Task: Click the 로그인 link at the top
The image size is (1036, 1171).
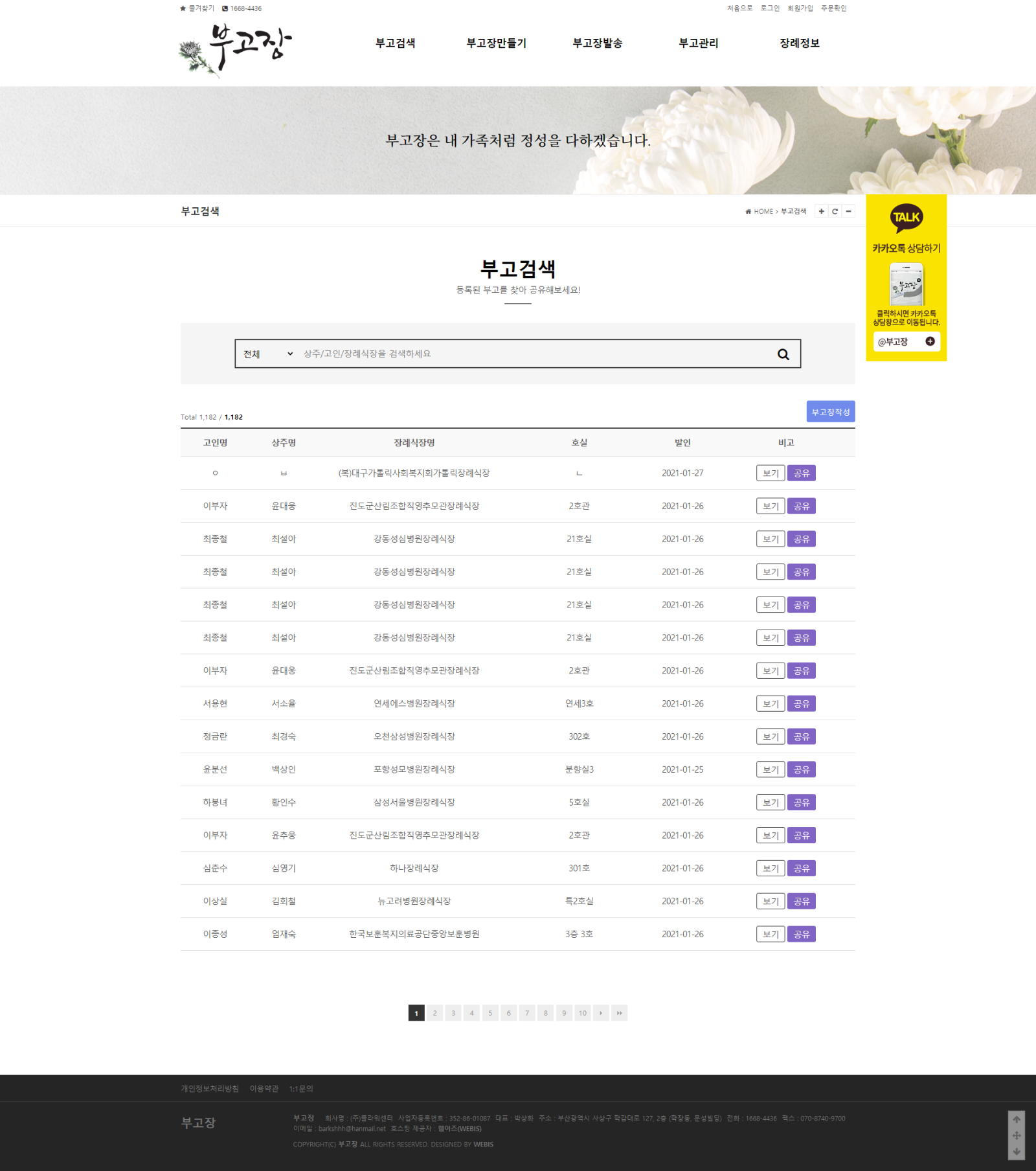Action: [769, 8]
